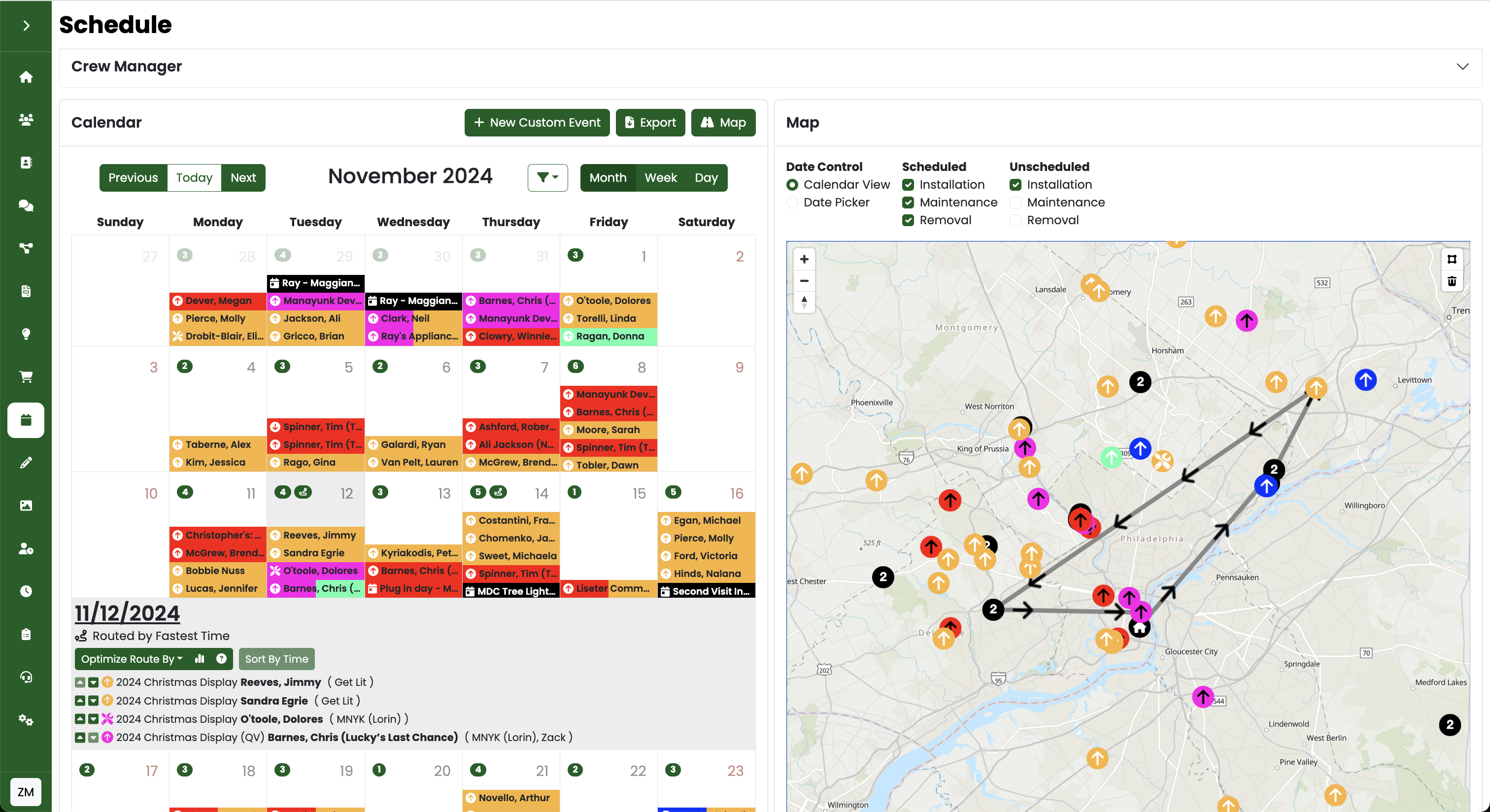Switch to Week calendar view

click(661, 177)
